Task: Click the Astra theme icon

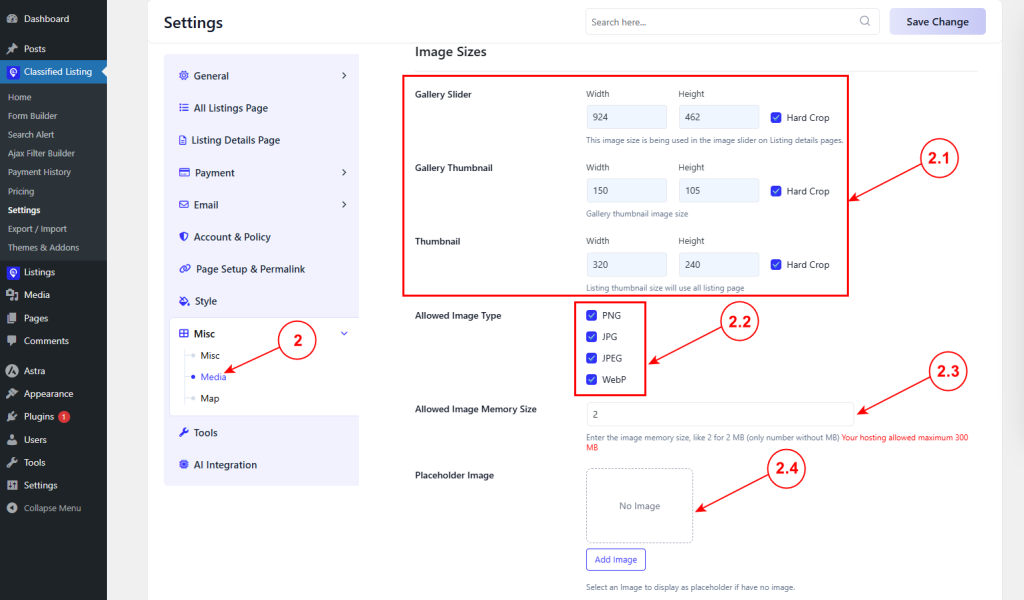Action: [x=12, y=371]
